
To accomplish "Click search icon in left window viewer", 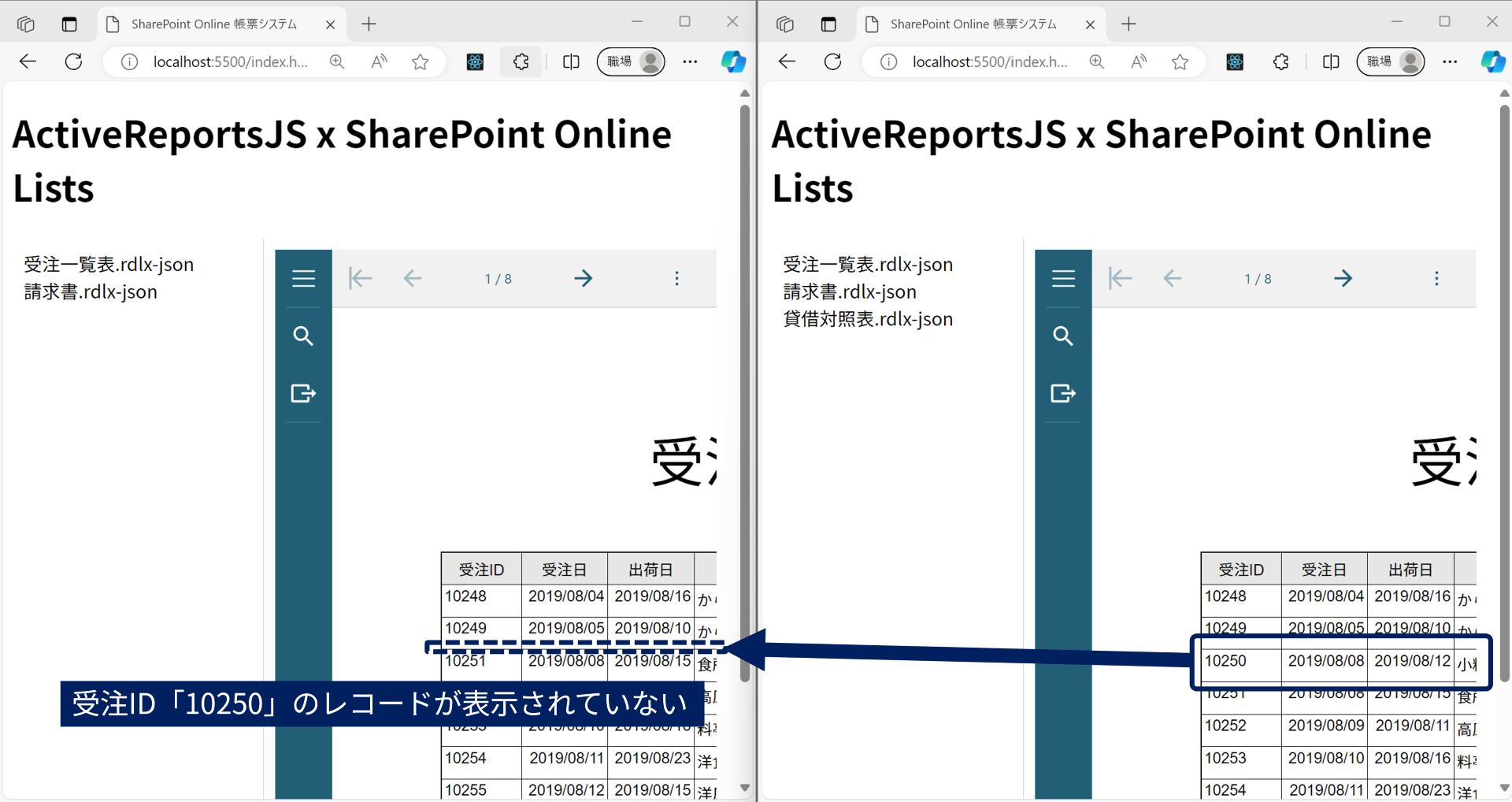I will [303, 336].
